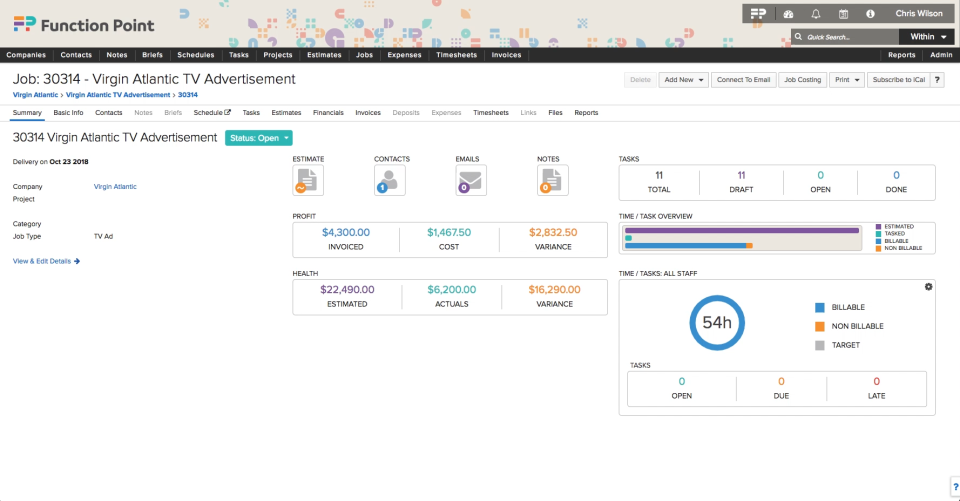The width and height of the screenshot is (960, 501).
Task: Open the Reports main menu item
Action: [902, 55]
